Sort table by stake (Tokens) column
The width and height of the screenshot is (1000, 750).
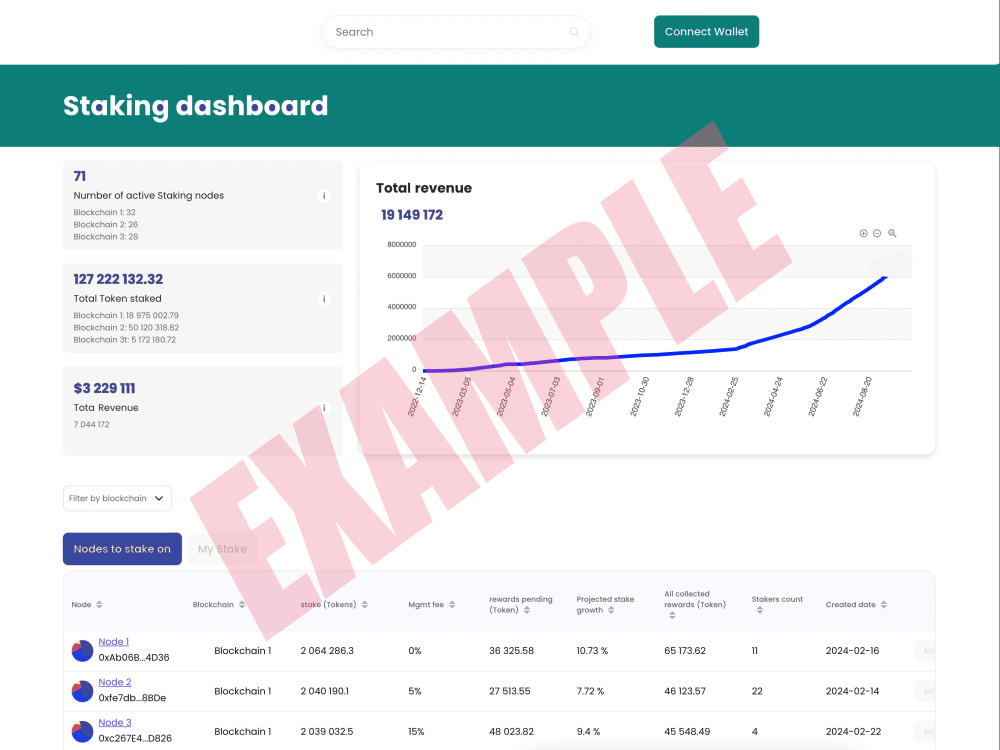pos(365,605)
